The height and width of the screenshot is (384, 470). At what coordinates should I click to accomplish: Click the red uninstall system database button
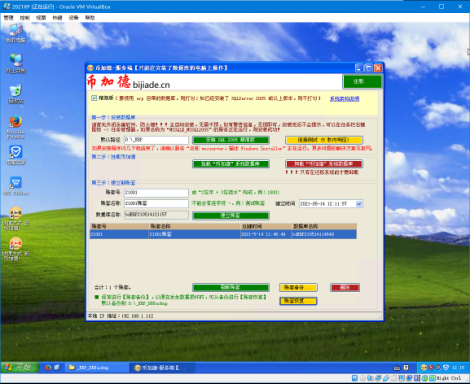click(x=324, y=164)
